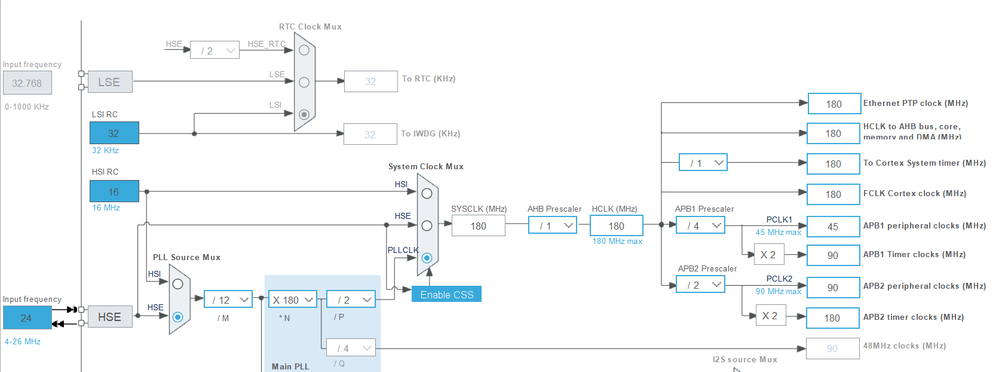999x372 pixels.
Task: Click the HSE input frequency 24 field
Action: pyautogui.click(x=27, y=318)
